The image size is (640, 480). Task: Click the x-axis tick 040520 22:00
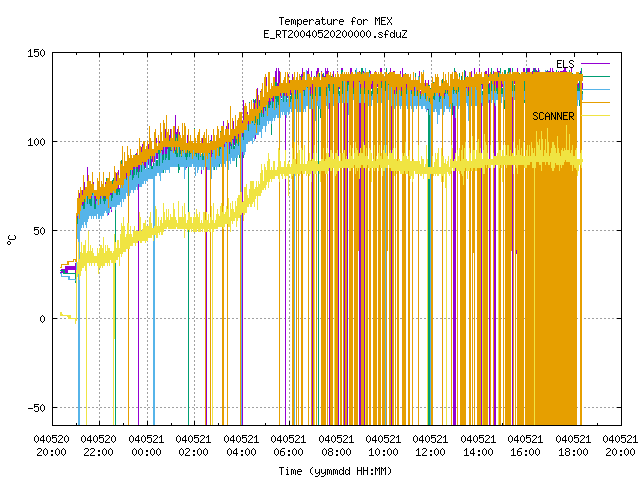click(98, 446)
